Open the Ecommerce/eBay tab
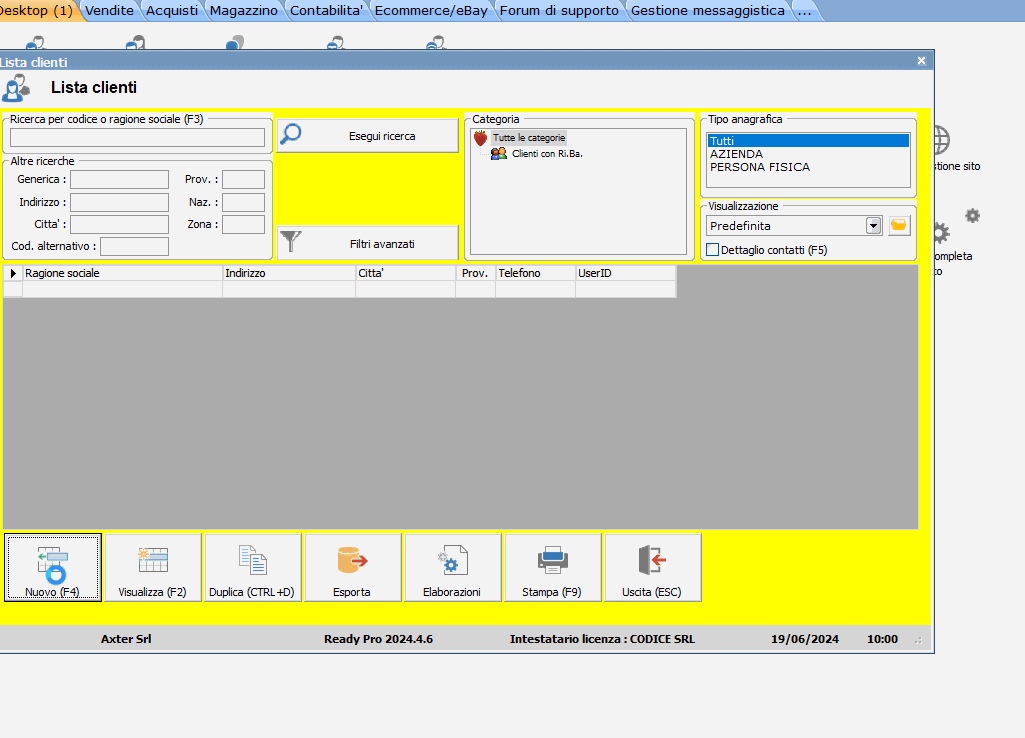 point(431,10)
